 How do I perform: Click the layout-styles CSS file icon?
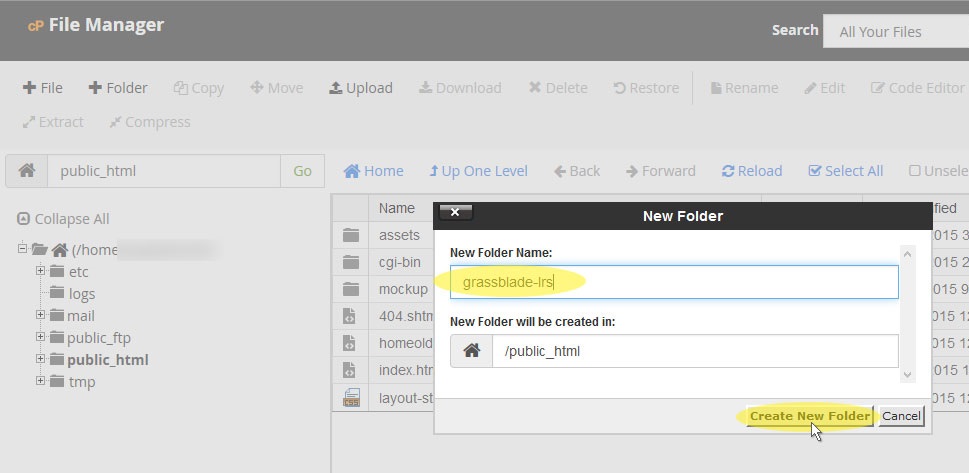(x=351, y=398)
